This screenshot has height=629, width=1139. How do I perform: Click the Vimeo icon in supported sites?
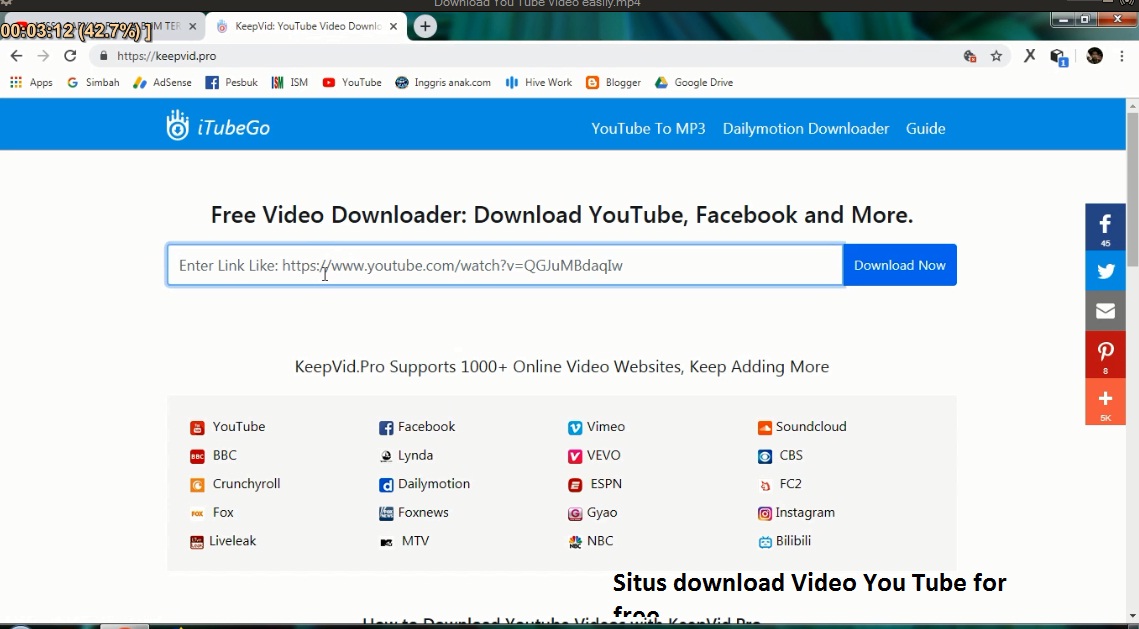[575, 428]
